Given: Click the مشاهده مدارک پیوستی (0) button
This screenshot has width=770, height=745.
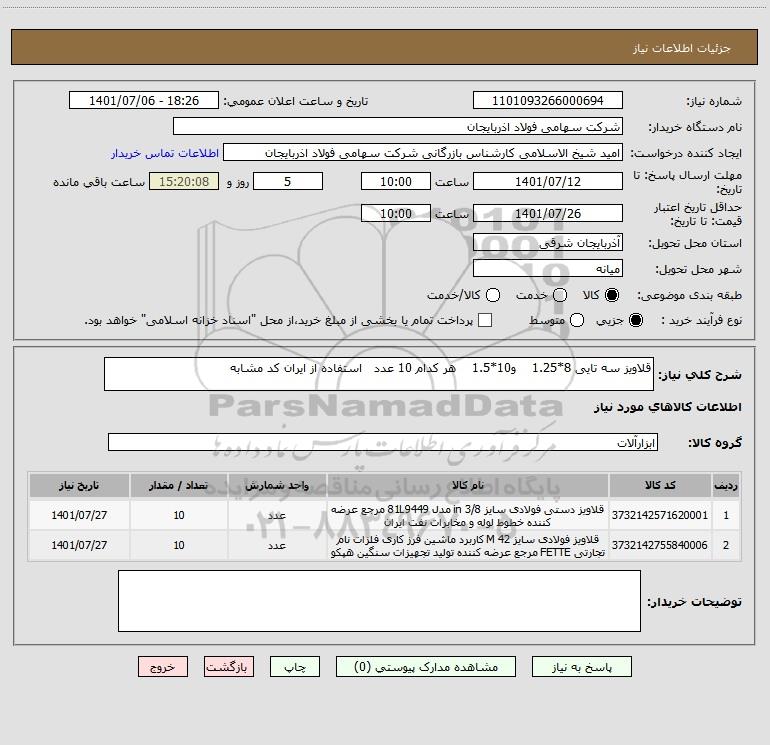Looking at the screenshot, I should click(426, 667).
